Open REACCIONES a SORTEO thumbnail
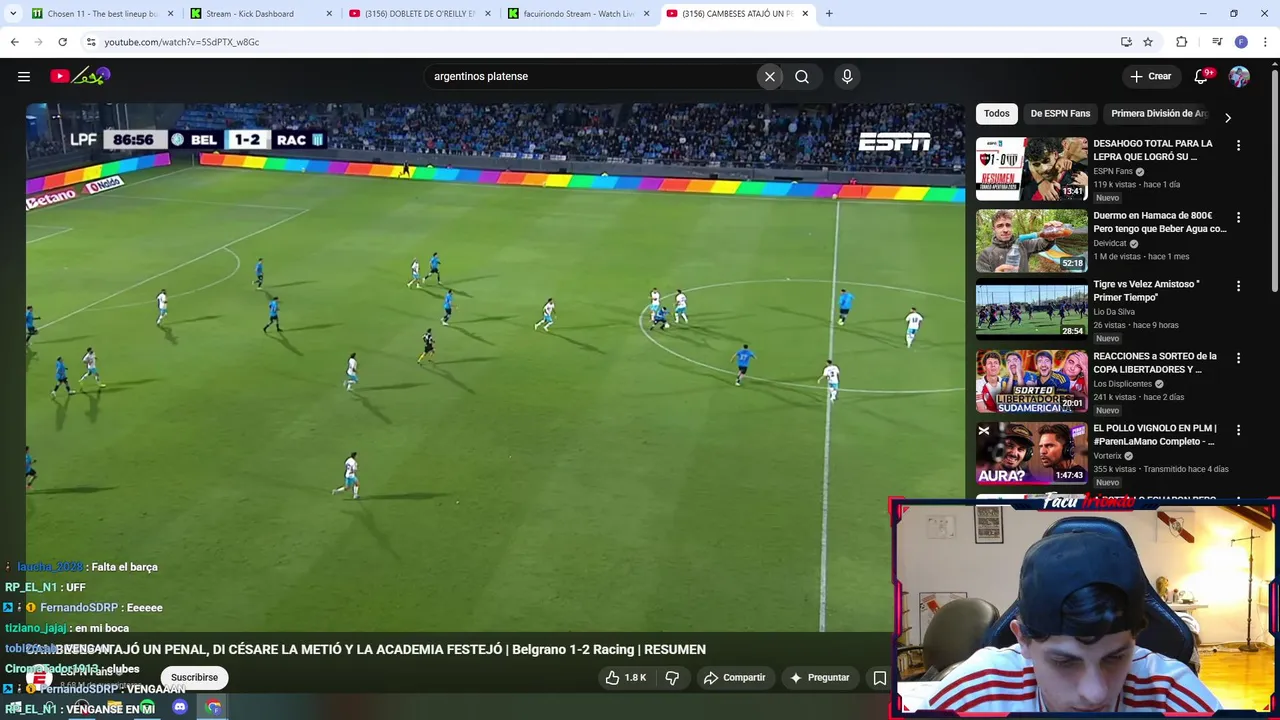1280x720 pixels. (x=1031, y=381)
